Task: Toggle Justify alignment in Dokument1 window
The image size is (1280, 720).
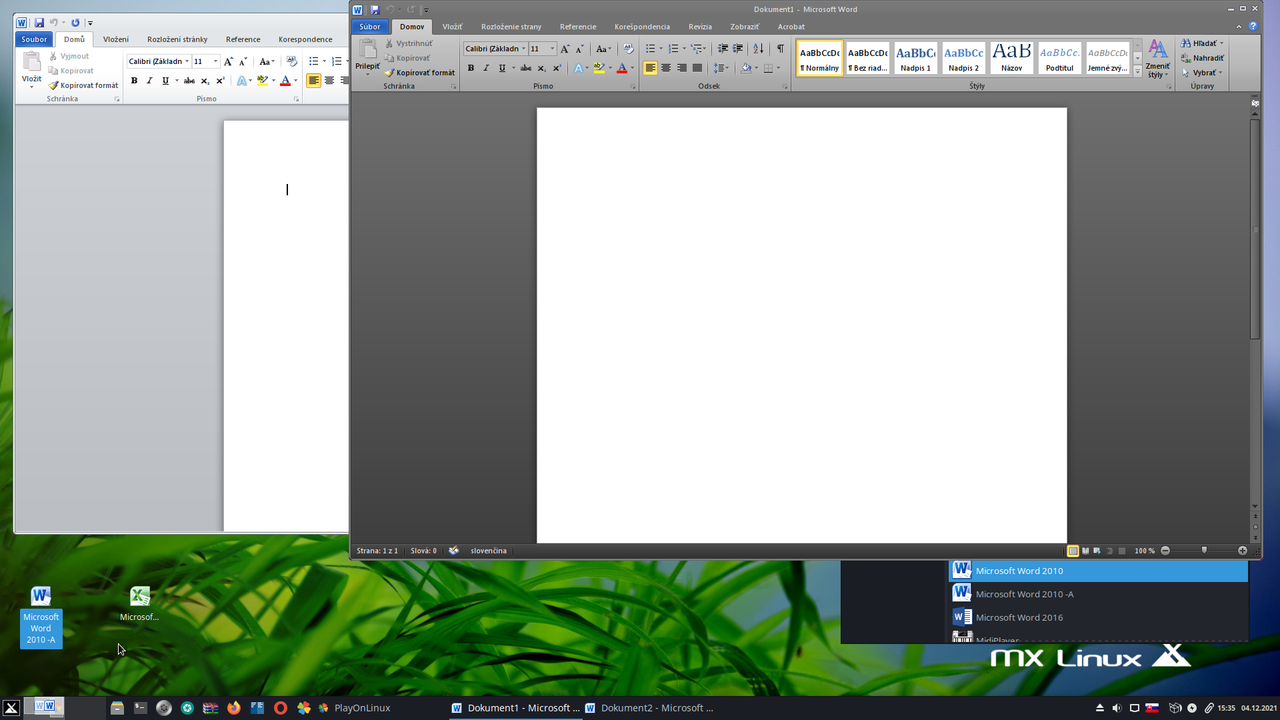Action: [697, 68]
